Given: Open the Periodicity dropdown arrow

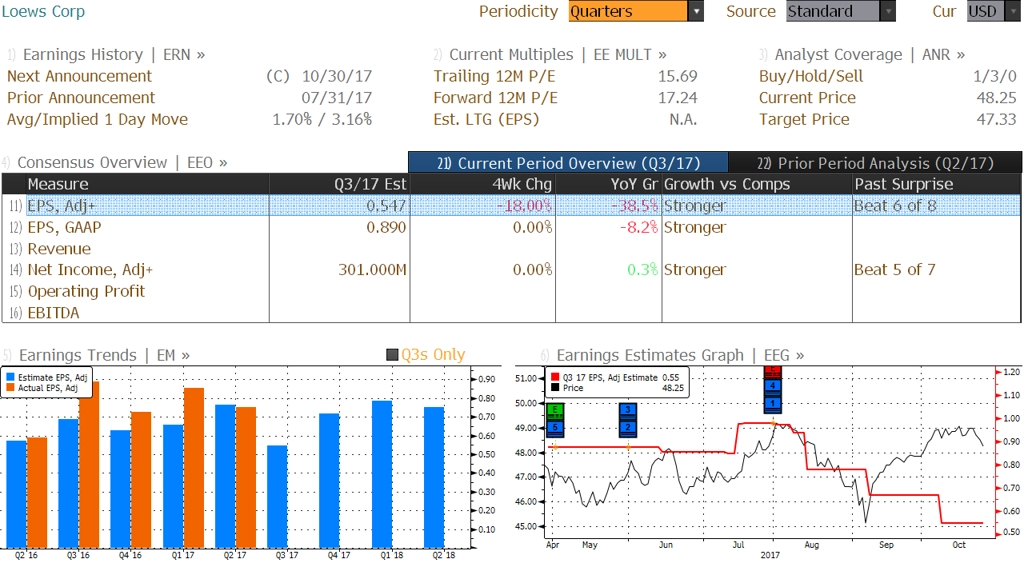Looking at the screenshot, I should pyautogui.click(x=696, y=11).
